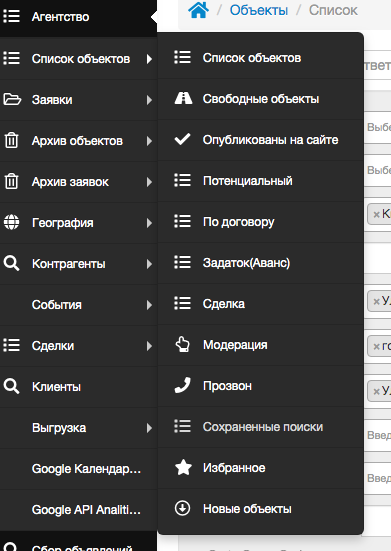
Task: Click phone icon beside Прозвон
Action: click(x=183, y=385)
